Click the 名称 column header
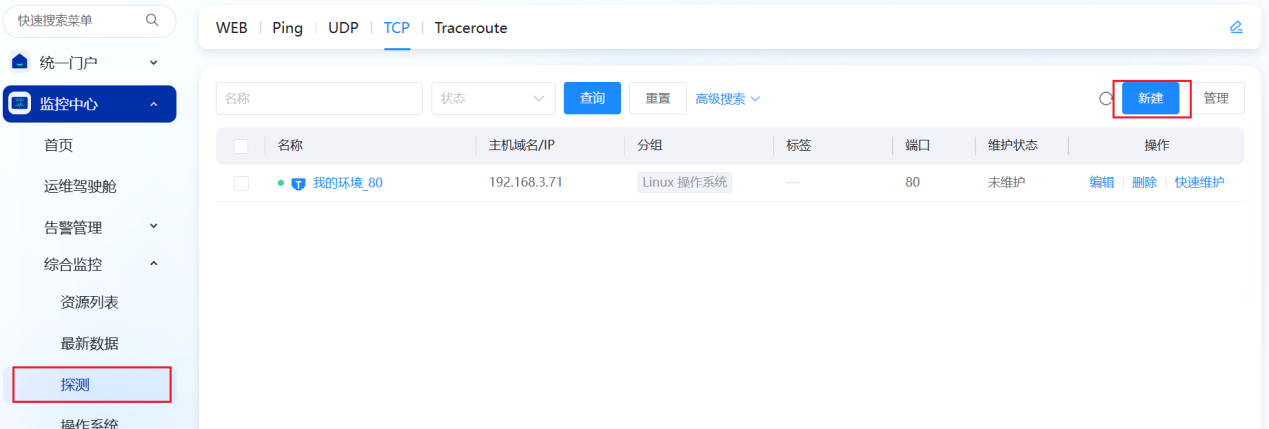 [x=290, y=145]
